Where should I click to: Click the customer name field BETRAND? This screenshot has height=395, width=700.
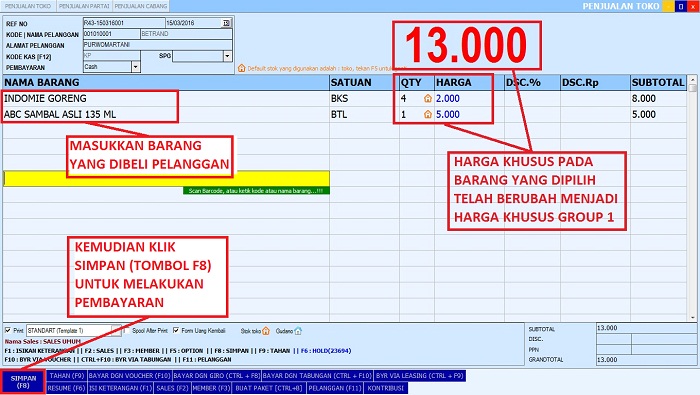tap(186, 34)
